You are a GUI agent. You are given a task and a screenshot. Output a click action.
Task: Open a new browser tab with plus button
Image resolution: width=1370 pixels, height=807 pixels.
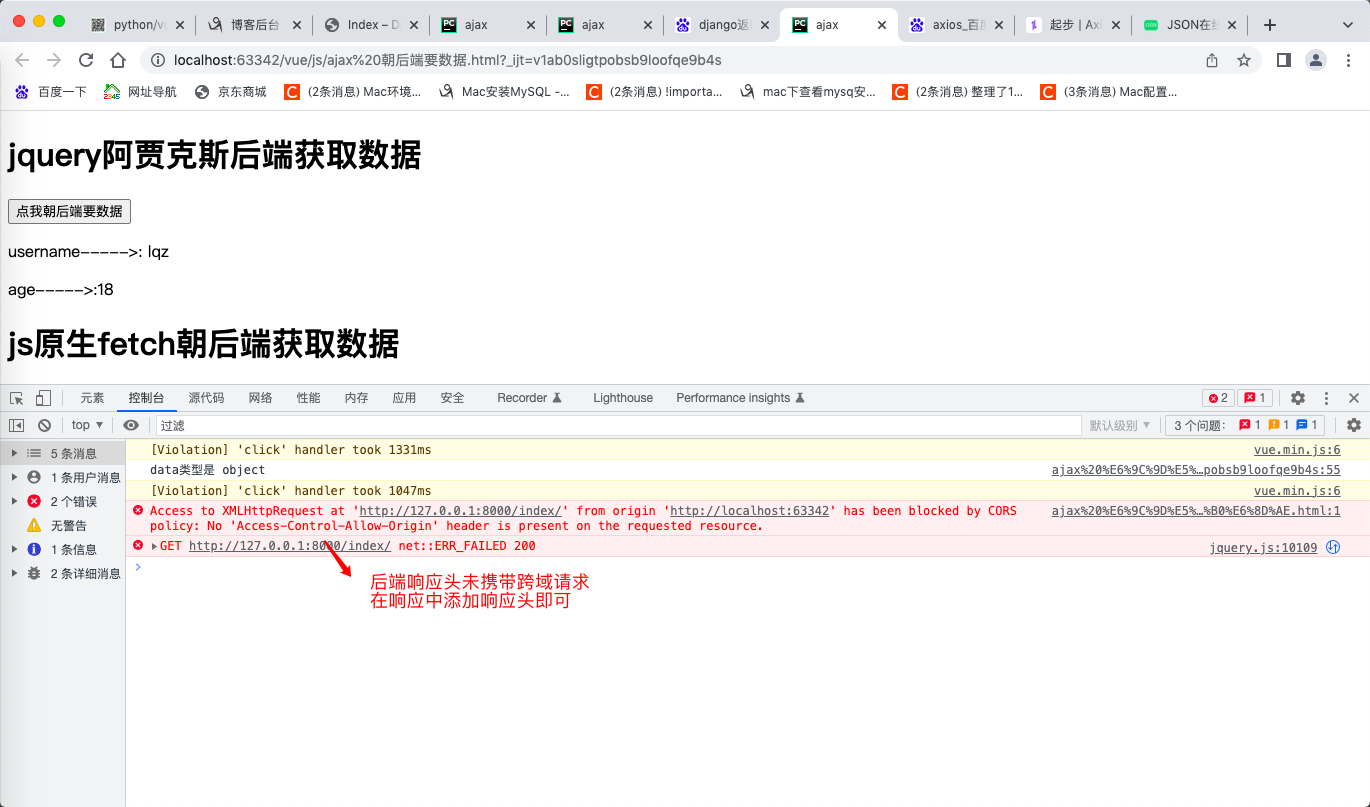pos(1270,25)
